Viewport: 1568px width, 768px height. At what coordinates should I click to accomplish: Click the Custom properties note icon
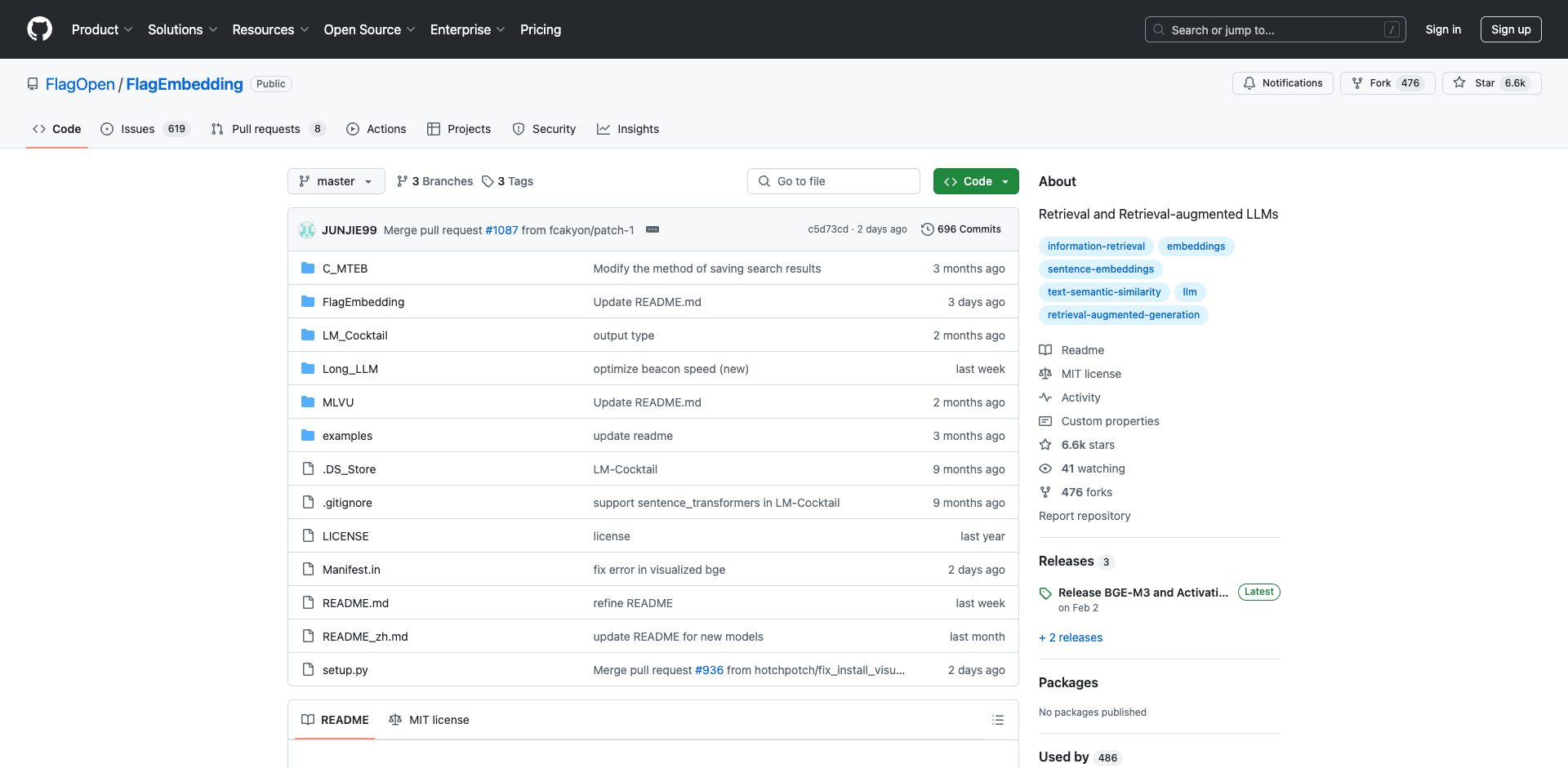point(1045,421)
